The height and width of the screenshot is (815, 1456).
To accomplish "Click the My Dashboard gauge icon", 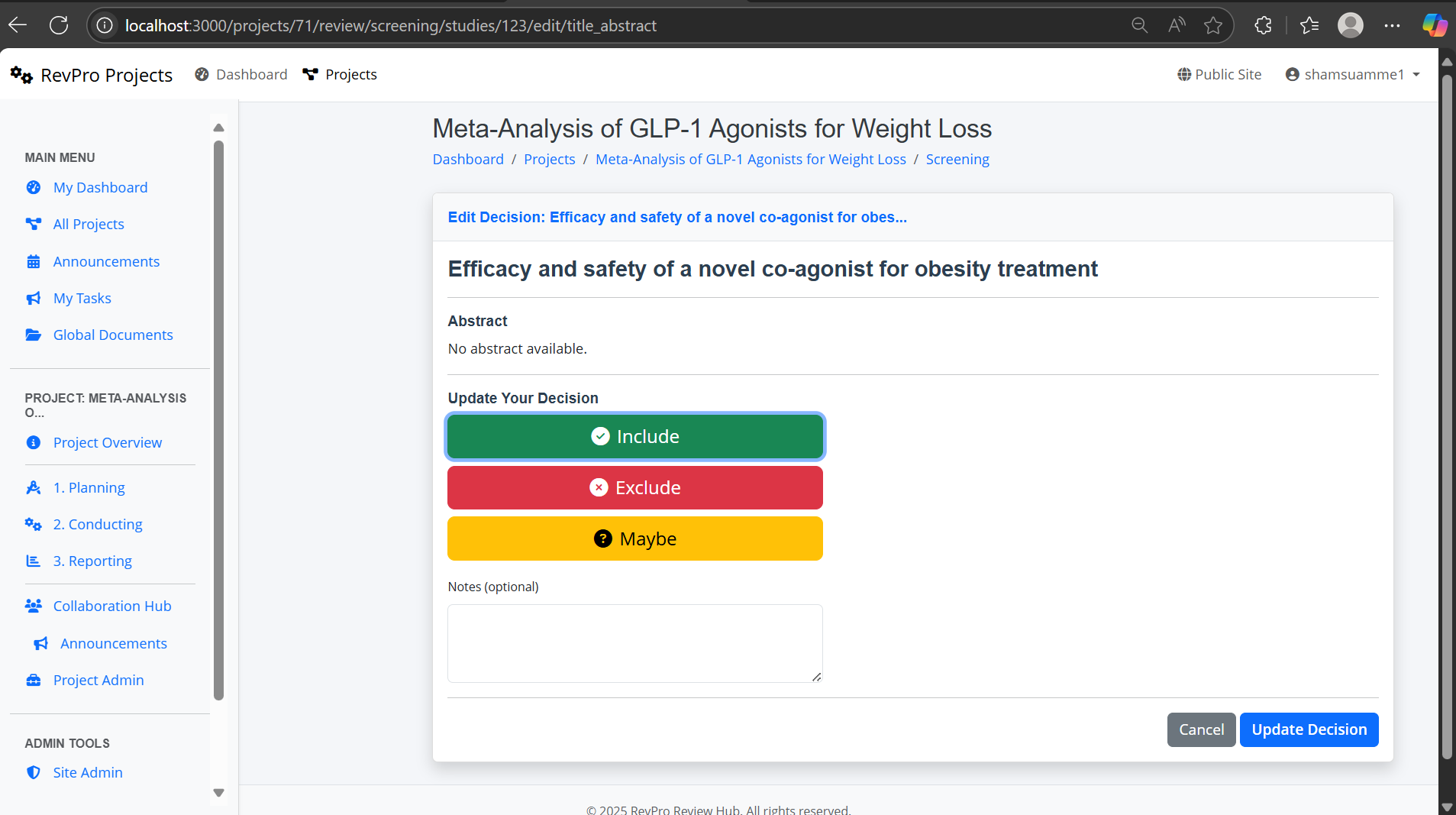I will click(x=34, y=187).
